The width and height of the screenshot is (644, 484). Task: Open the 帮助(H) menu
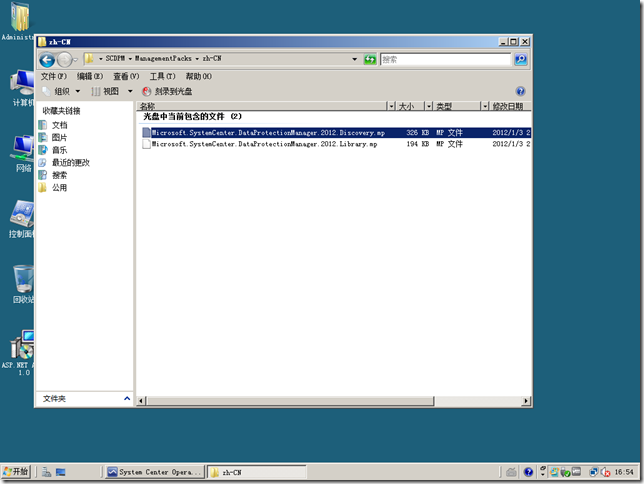(199, 76)
